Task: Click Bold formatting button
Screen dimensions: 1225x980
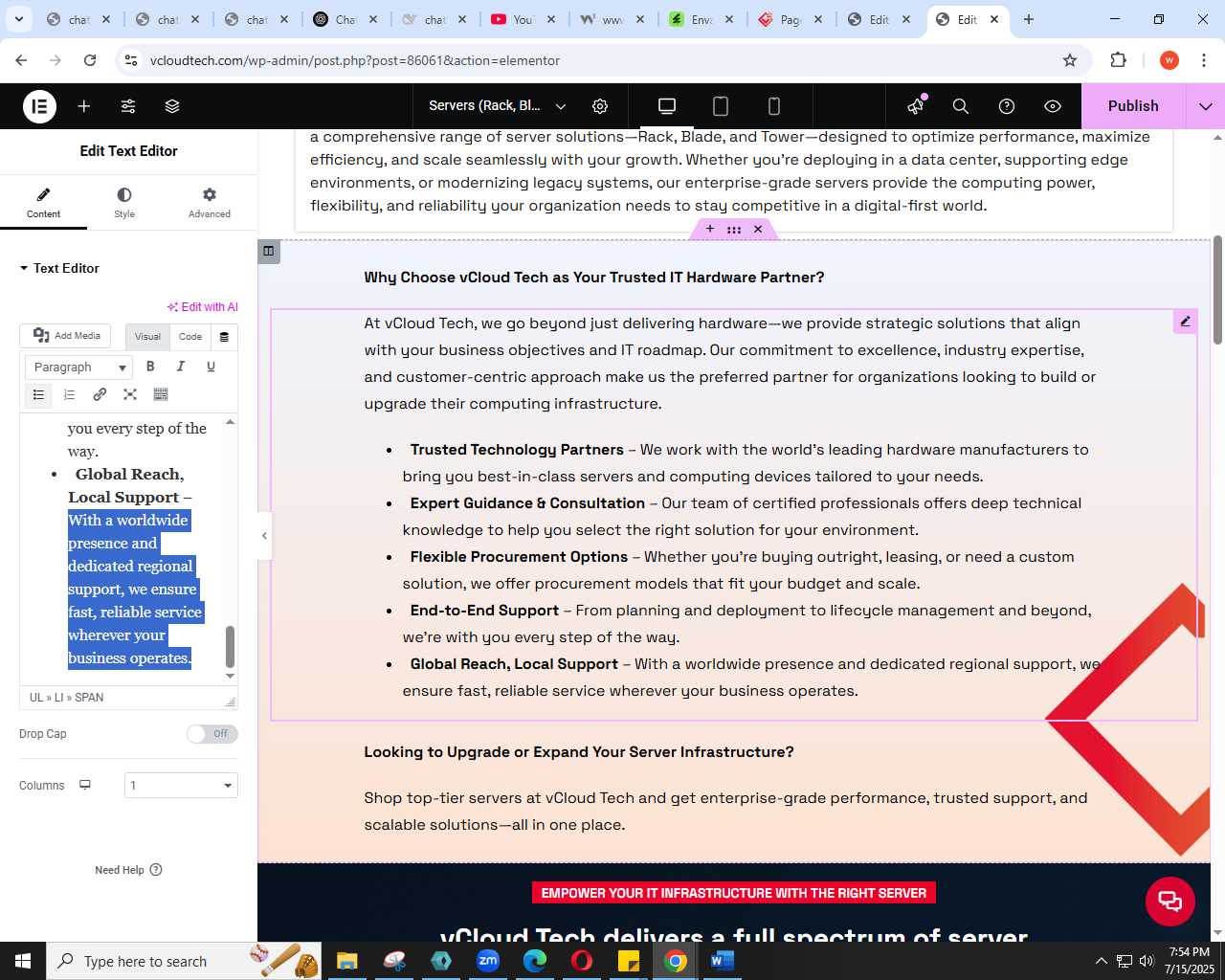Action: [x=150, y=367]
